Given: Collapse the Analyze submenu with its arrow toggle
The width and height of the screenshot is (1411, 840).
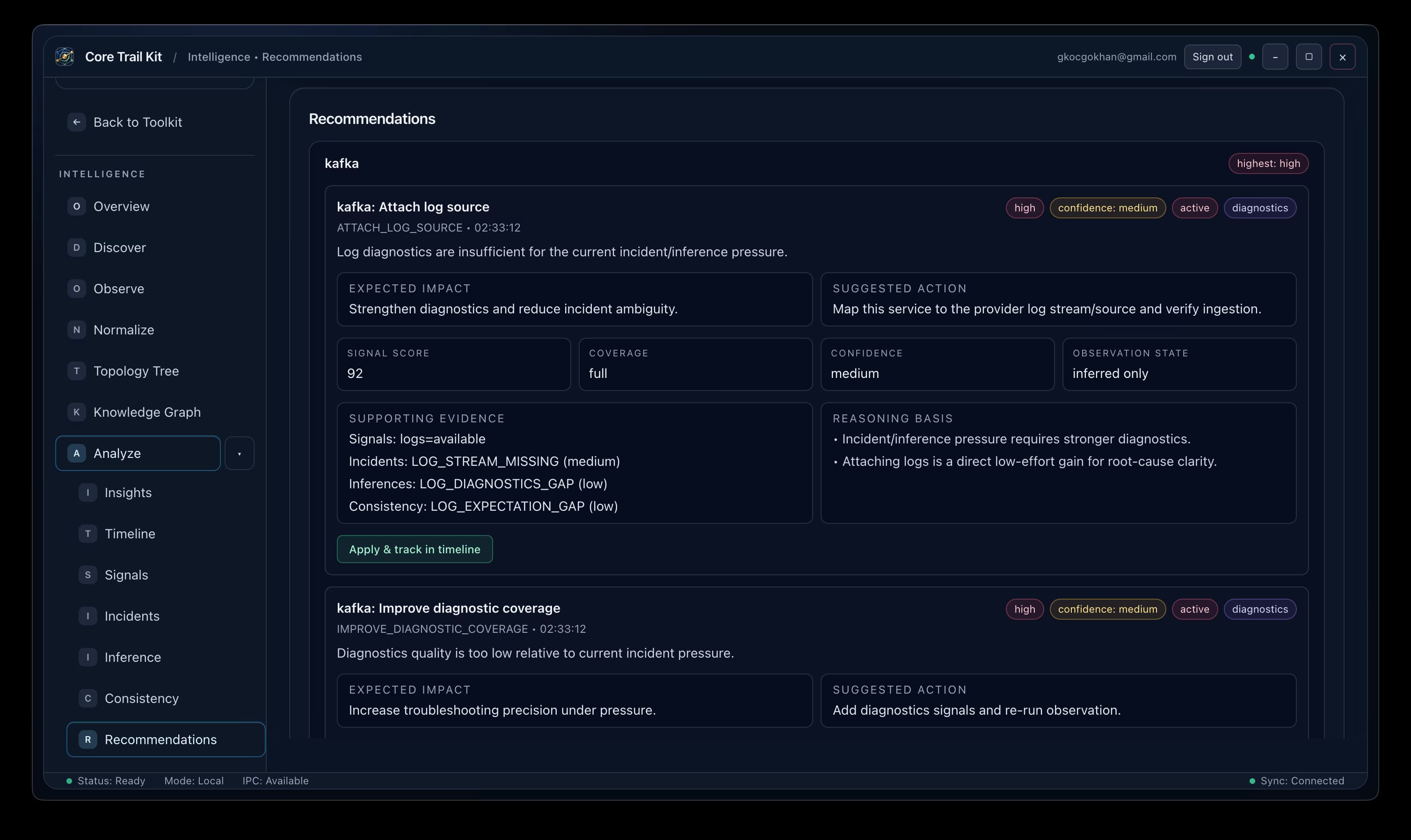Looking at the screenshot, I should [240, 453].
